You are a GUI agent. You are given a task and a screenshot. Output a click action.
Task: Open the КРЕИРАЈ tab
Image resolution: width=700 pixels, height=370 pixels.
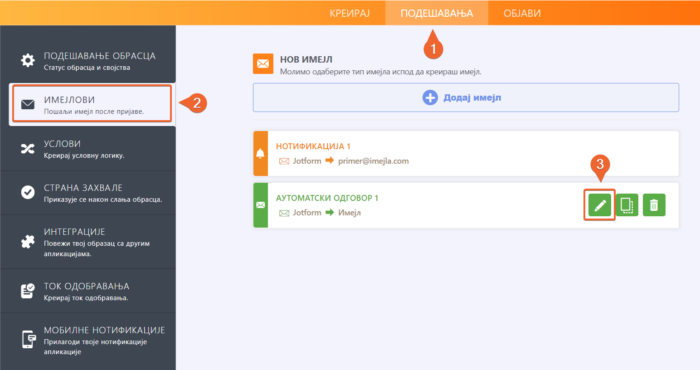coord(350,13)
